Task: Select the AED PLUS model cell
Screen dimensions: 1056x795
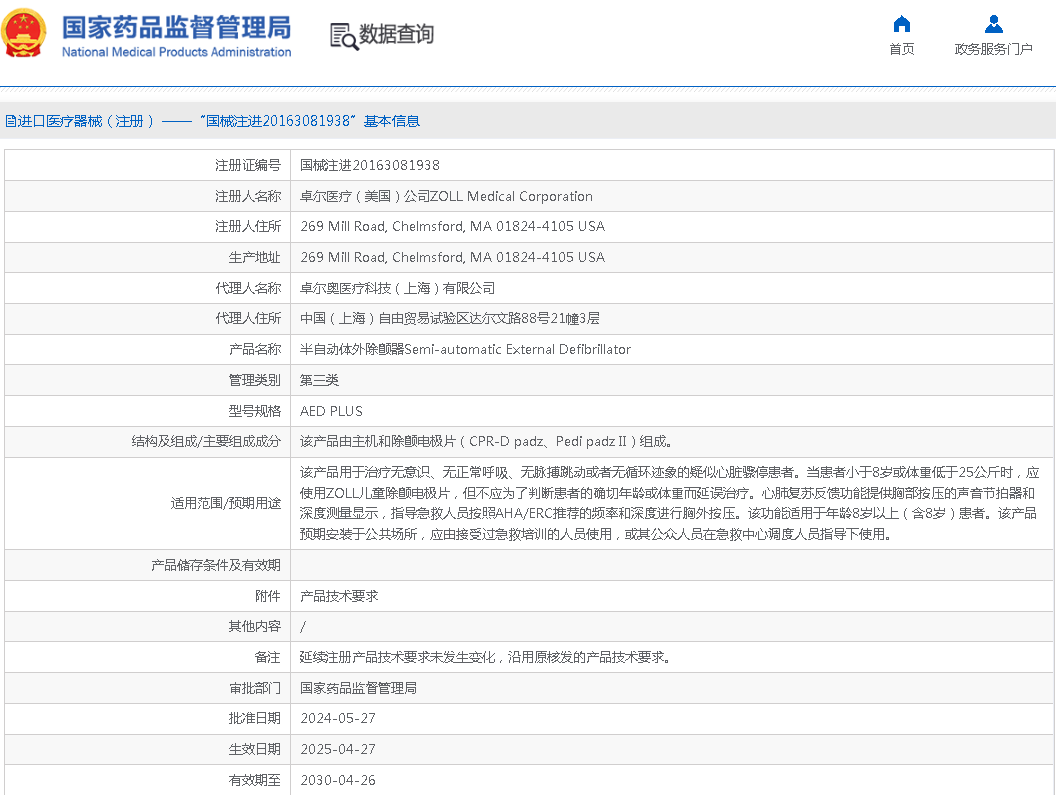Action: (331, 411)
